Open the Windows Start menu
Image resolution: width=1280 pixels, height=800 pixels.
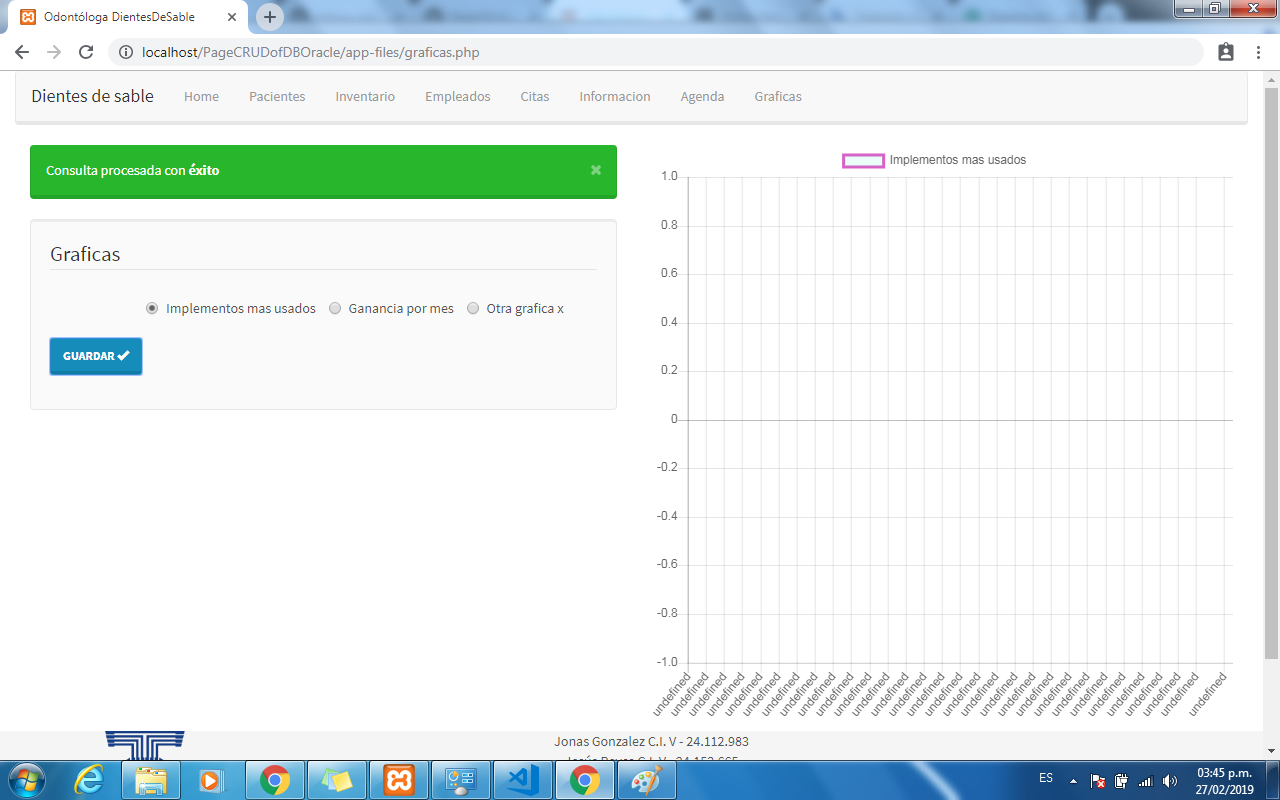coord(25,779)
